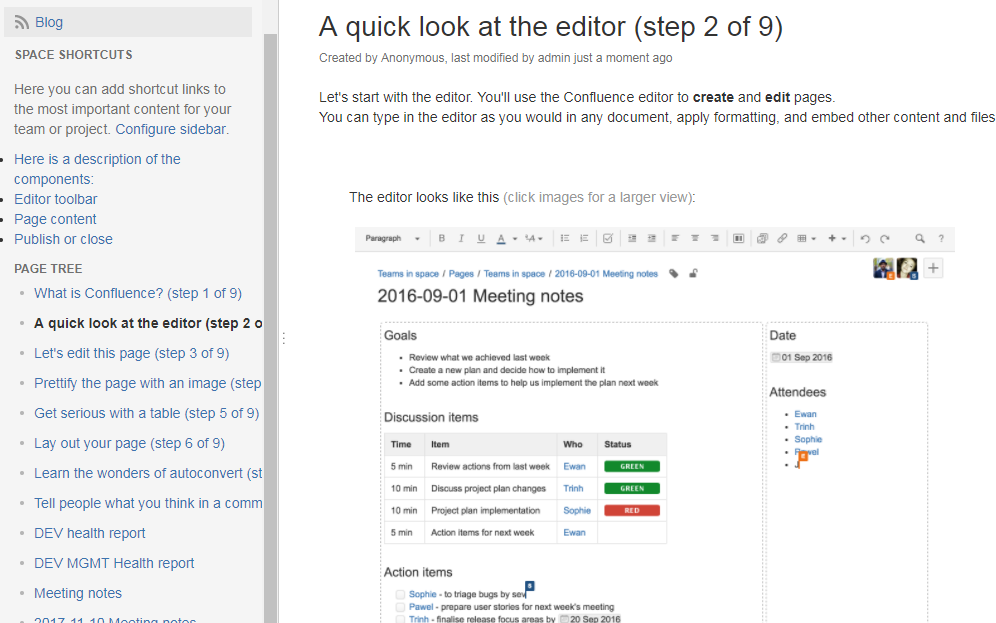The height and width of the screenshot is (623, 996).
Task: Click the RSS feed icon beside Blog
Action: (x=22, y=23)
